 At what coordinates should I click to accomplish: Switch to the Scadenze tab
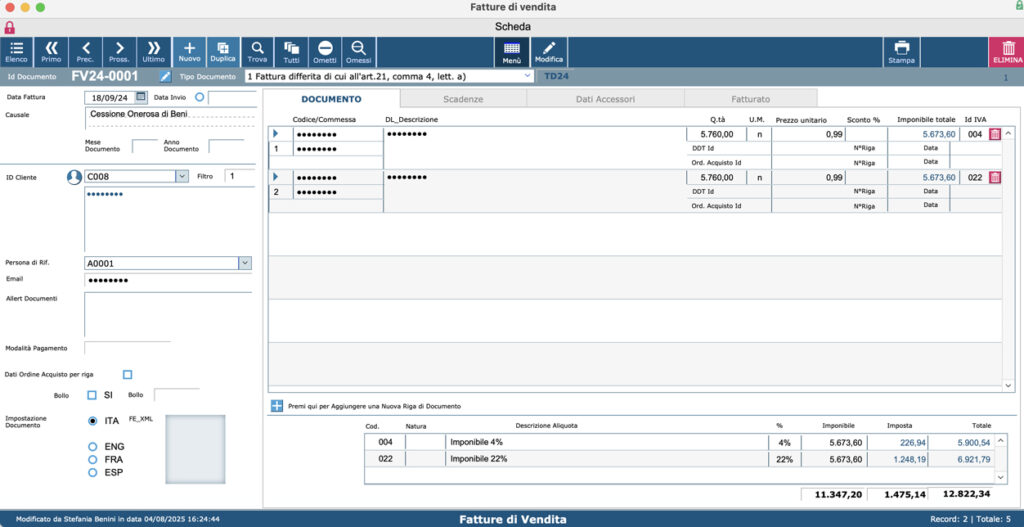tap(463, 99)
